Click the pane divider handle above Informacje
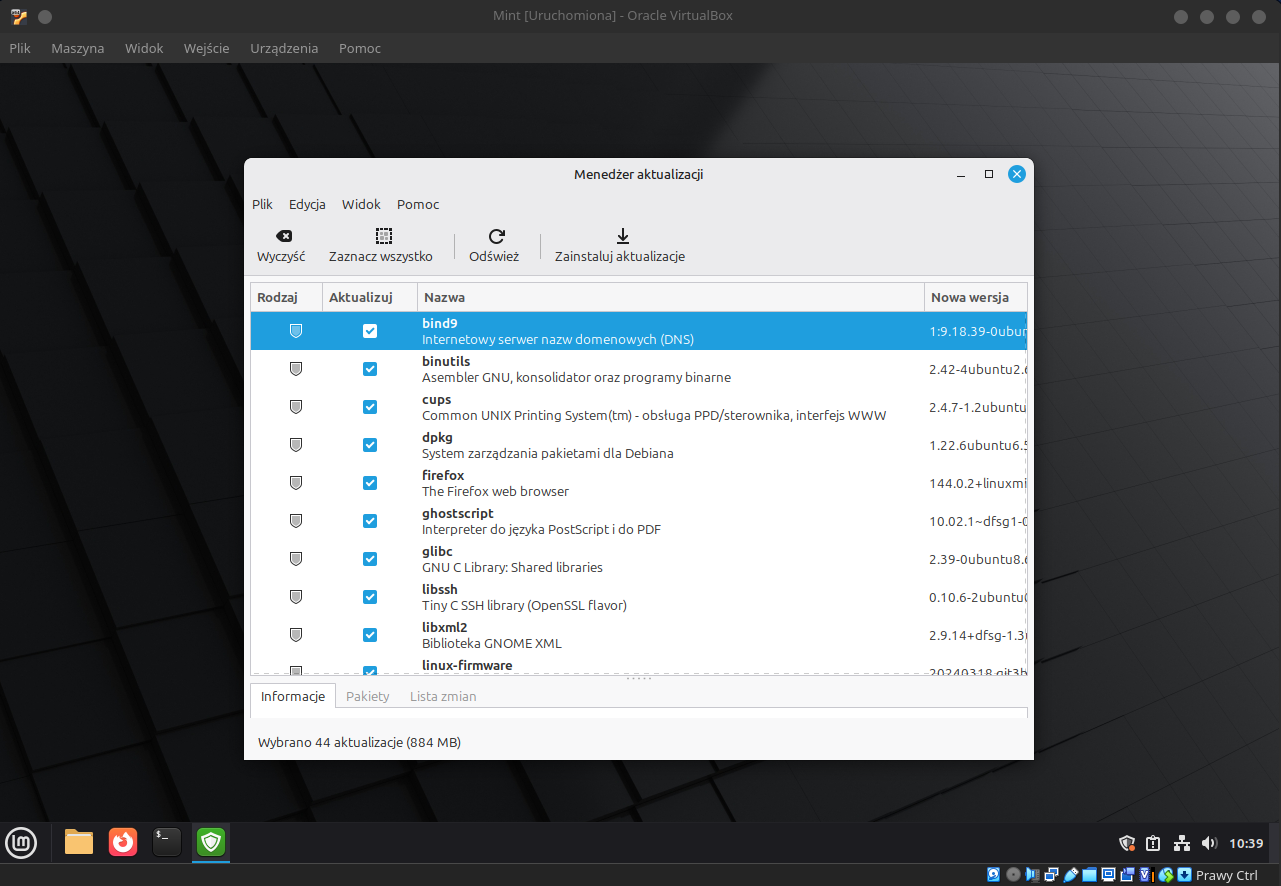This screenshot has height=886, width=1281. tap(639, 678)
